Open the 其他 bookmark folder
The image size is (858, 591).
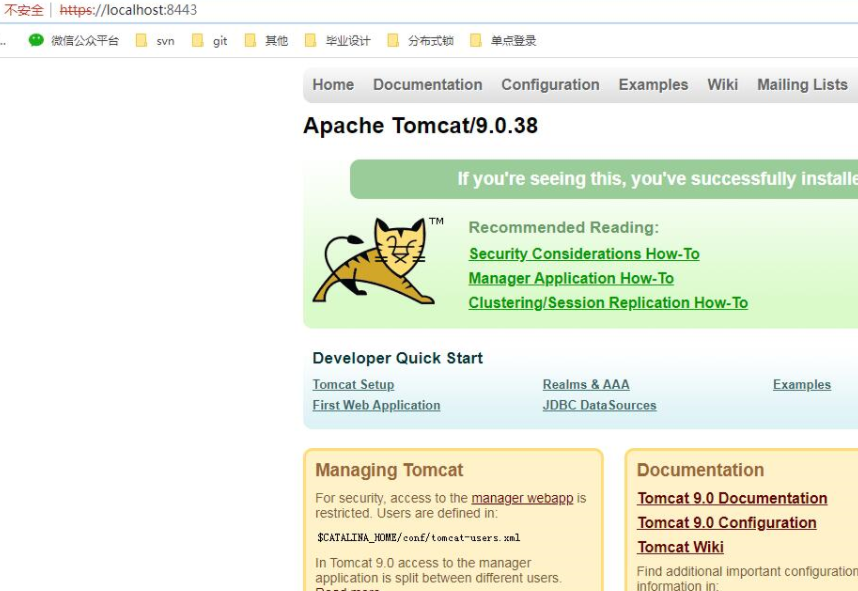266,40
